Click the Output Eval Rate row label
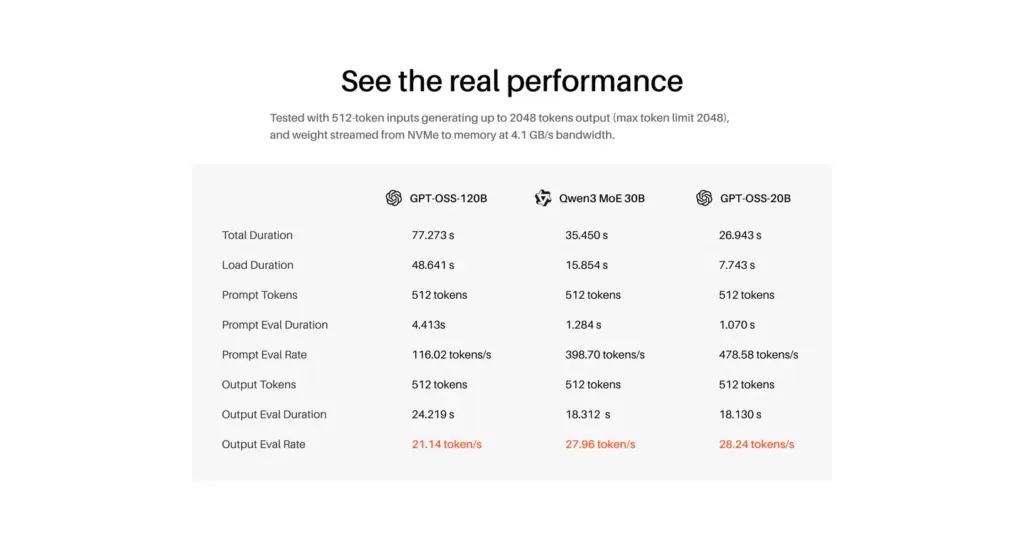Screen dimensions: 1024x535 tap(263, 444)
